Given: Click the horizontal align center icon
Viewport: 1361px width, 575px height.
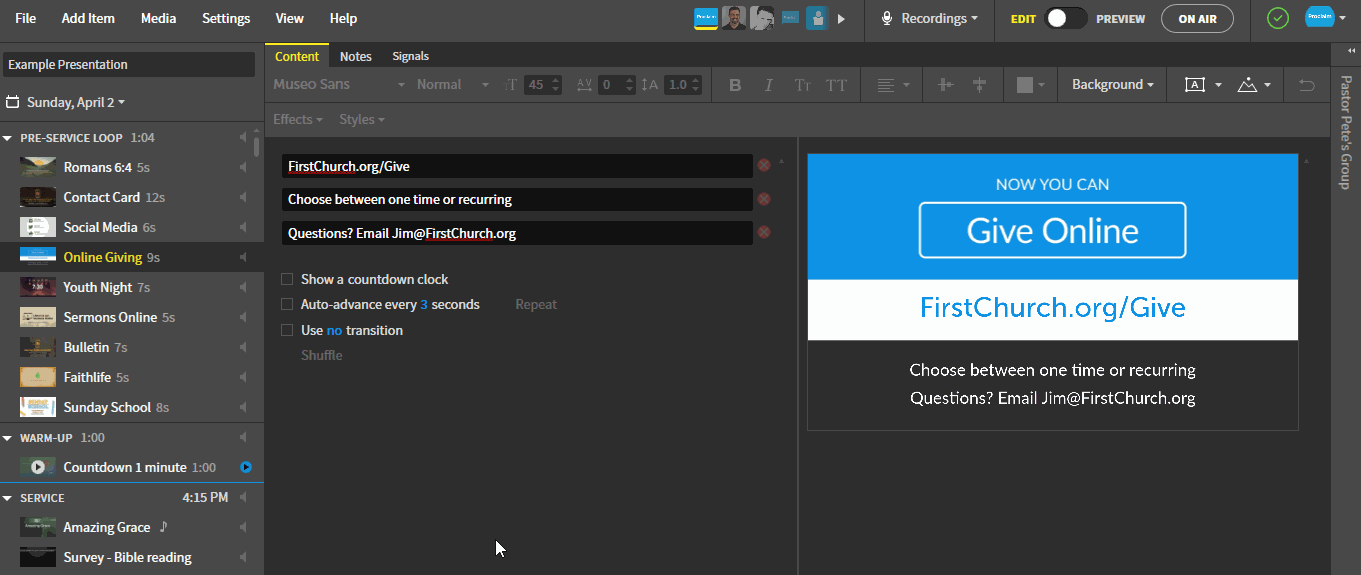Looking at the screenshot, I should point(945,85).
